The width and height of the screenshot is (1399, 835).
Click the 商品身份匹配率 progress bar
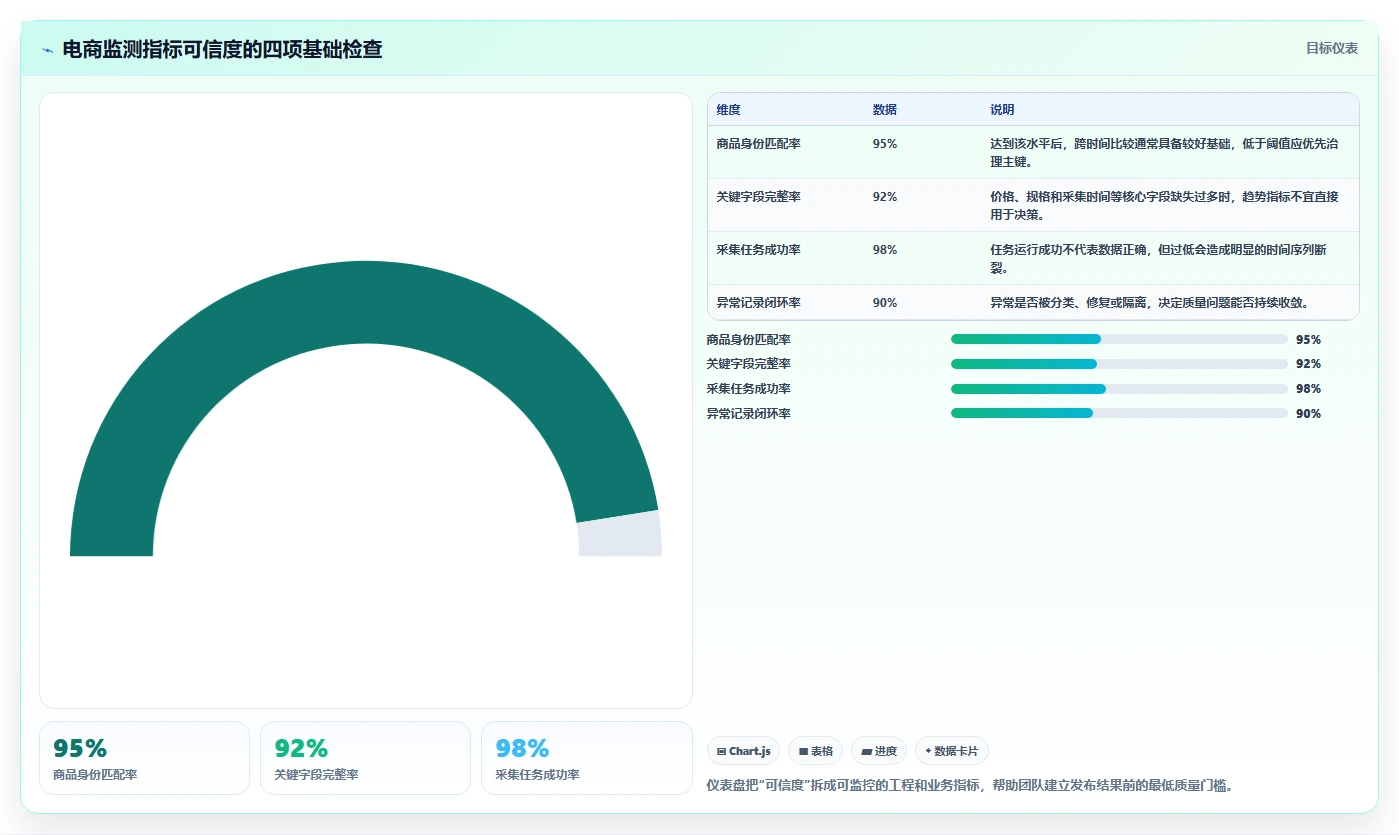pyautogui.click(x=1119, y=339)
